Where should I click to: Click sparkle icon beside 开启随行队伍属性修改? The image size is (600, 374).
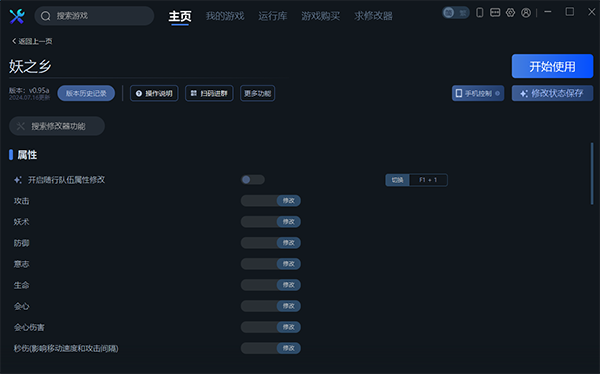[x=18, y=180]
